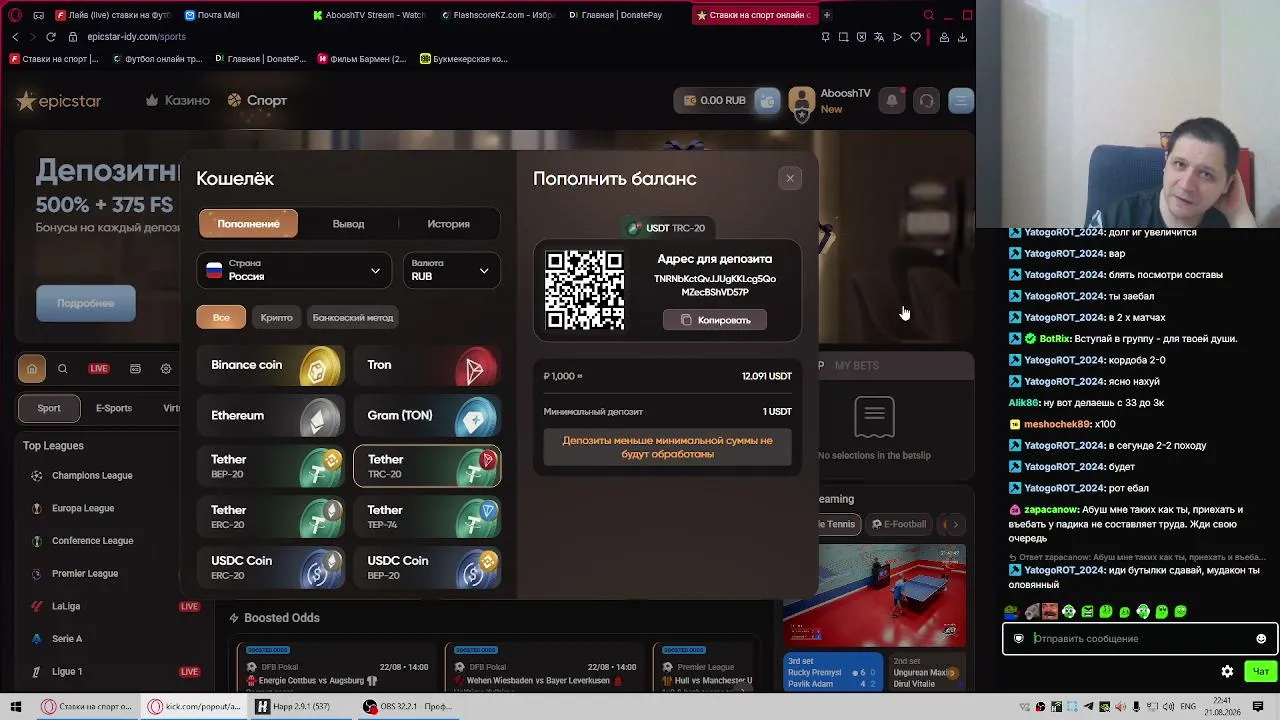Viewport: 1280px width, 720px height.
Task: Add this page to browser favorites (heart)
Action: coord(915,37)
